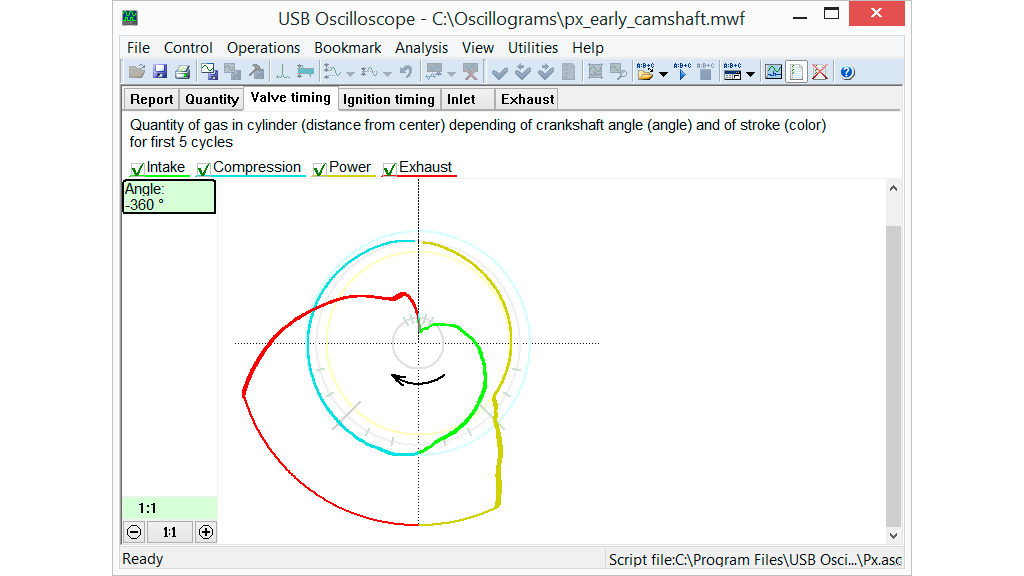Click the fit waveform to frame icon

click(x=595, y=72)
